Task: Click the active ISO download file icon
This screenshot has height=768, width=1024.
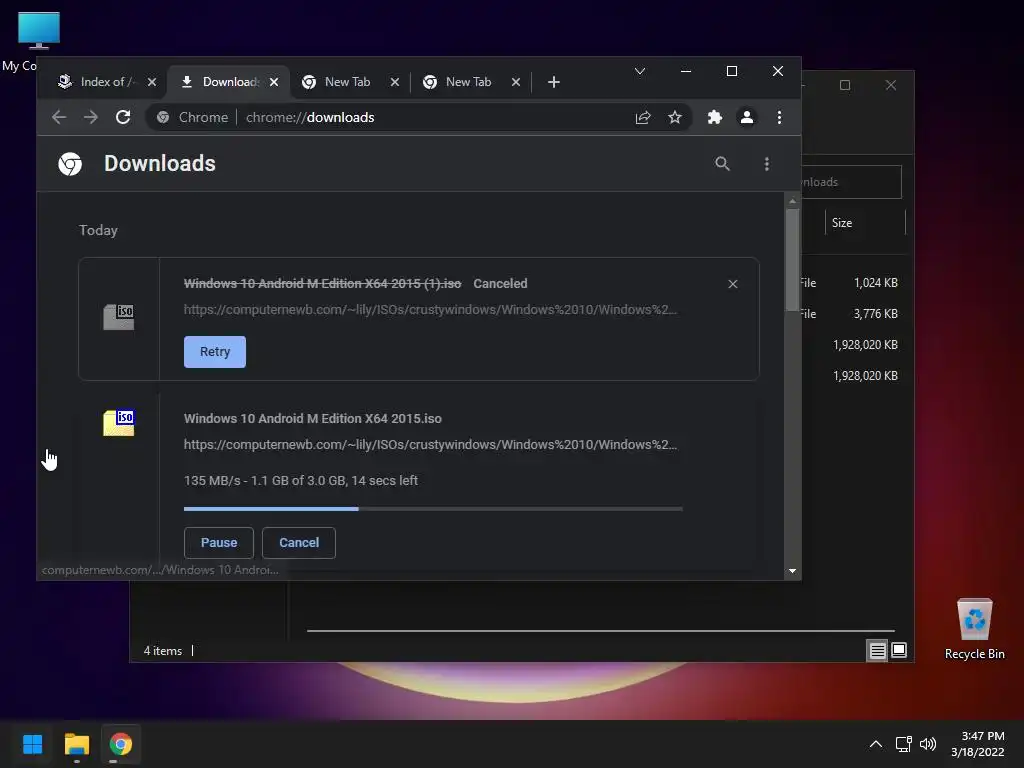Action: pyautogui.click(x=119, y=423)
